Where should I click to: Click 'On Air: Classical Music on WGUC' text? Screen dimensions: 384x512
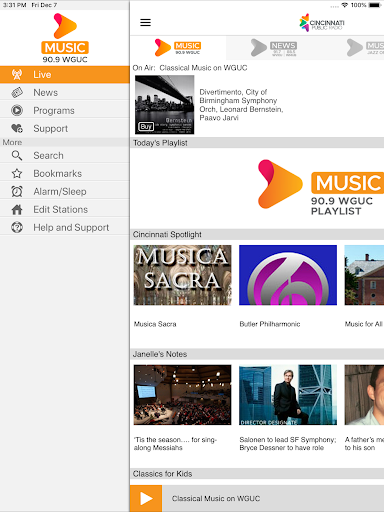(190, 68)
